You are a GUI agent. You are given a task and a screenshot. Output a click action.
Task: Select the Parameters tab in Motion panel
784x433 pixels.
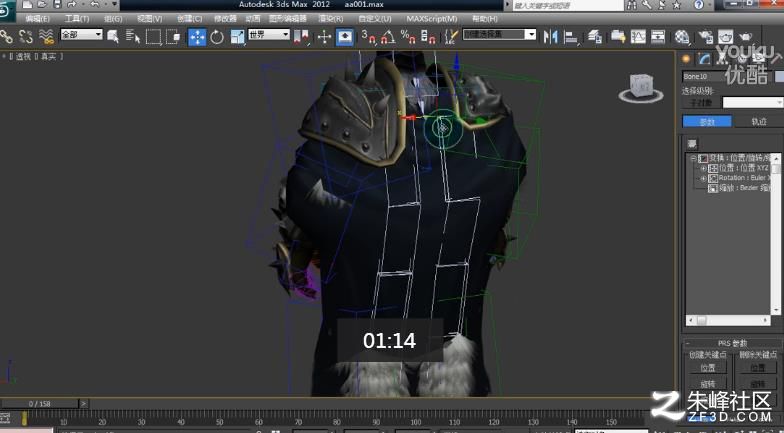click(707, 122)
